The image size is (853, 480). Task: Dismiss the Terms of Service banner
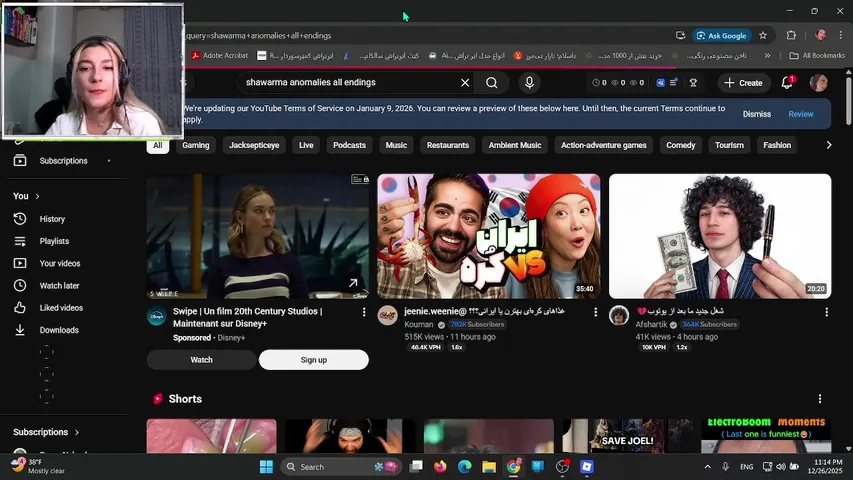(757, 114)
